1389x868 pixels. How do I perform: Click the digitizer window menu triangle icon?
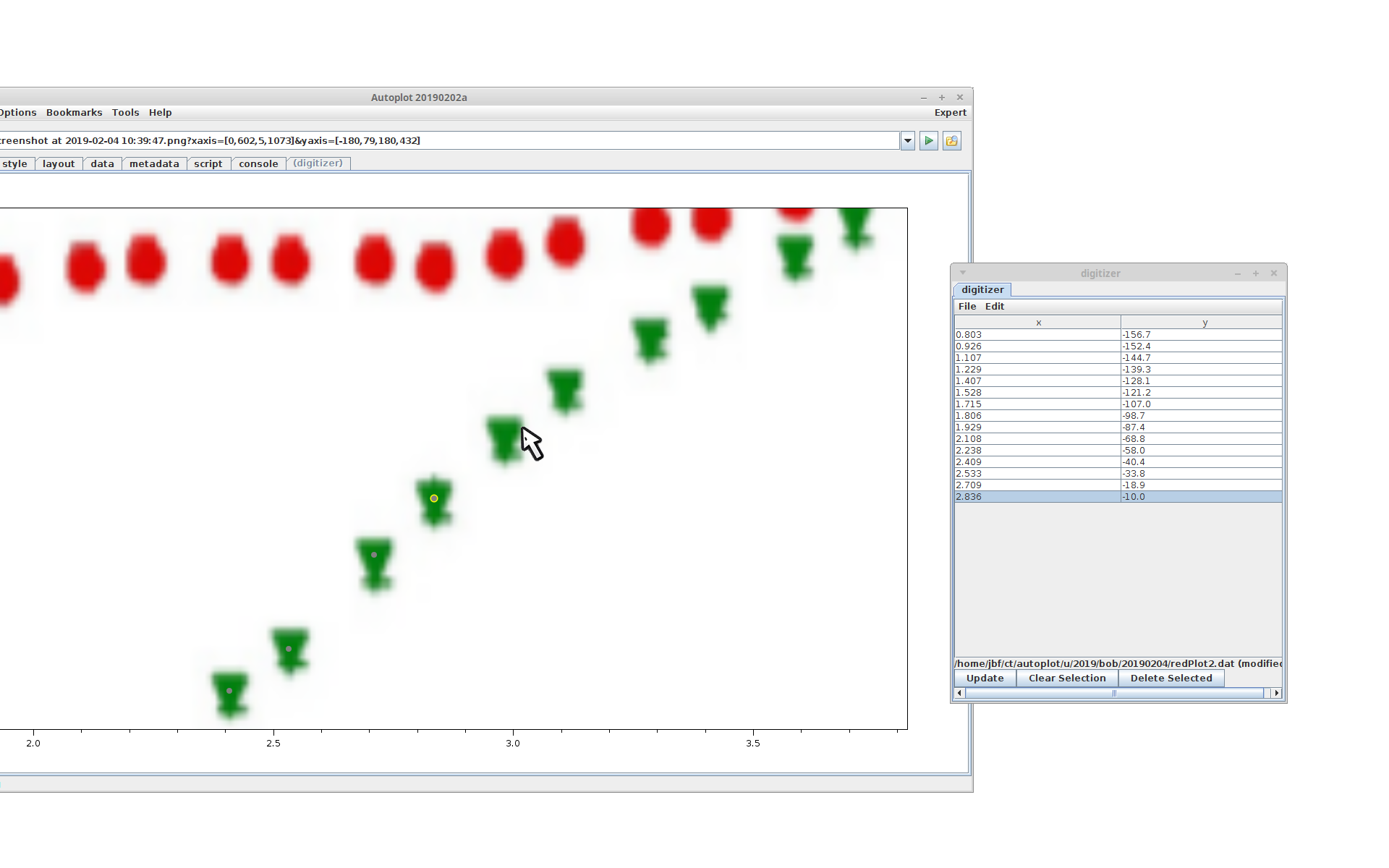coord(963,273)
